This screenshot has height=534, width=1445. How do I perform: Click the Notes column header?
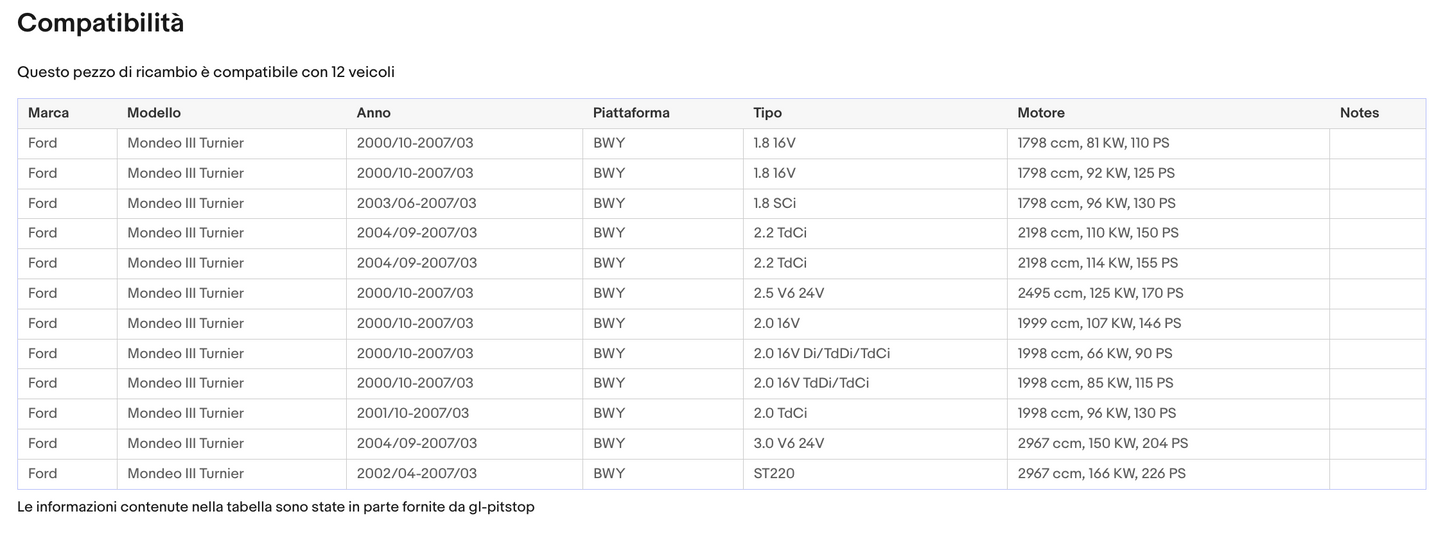click(1359, 113)
